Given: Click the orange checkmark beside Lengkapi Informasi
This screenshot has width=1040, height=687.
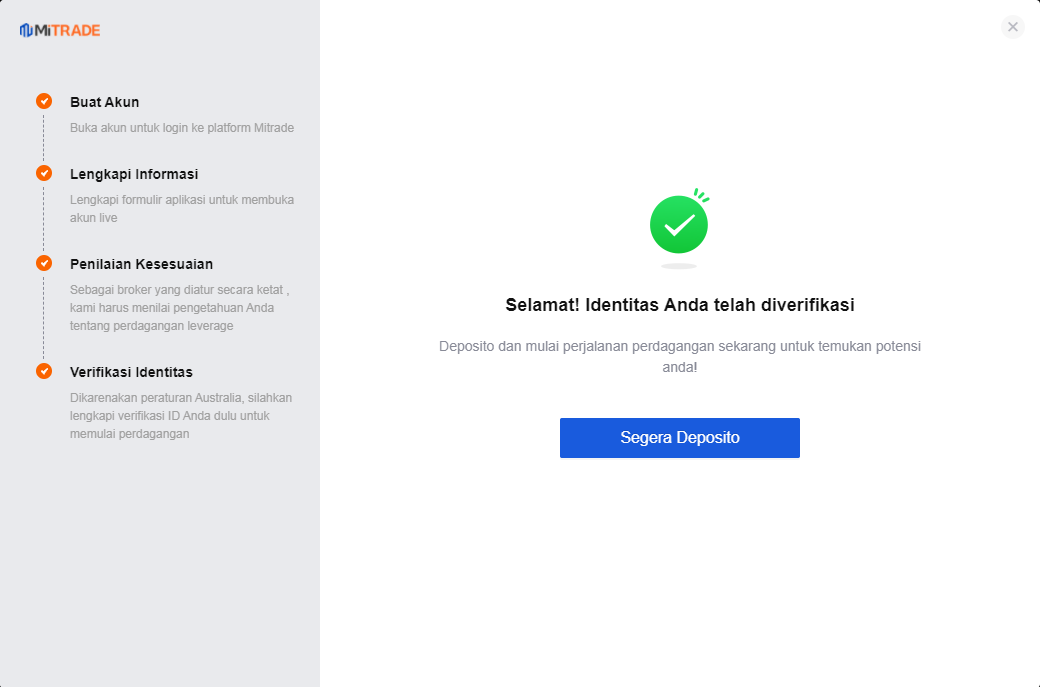Looking at the screenshot, I should click(x=44, y=173).
